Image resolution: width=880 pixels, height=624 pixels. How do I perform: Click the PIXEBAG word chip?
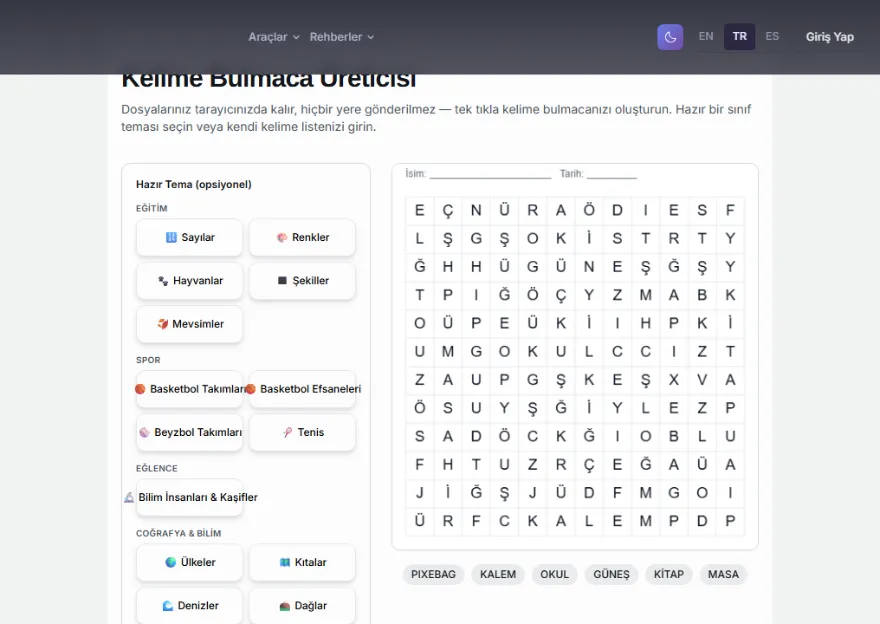433,575
